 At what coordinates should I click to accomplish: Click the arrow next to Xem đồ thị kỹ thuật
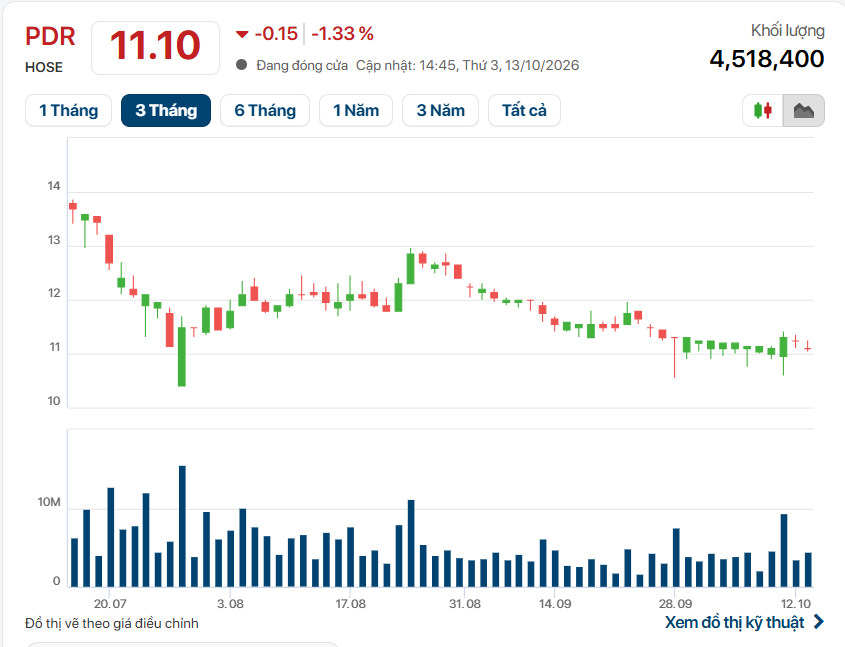(819, 622)
